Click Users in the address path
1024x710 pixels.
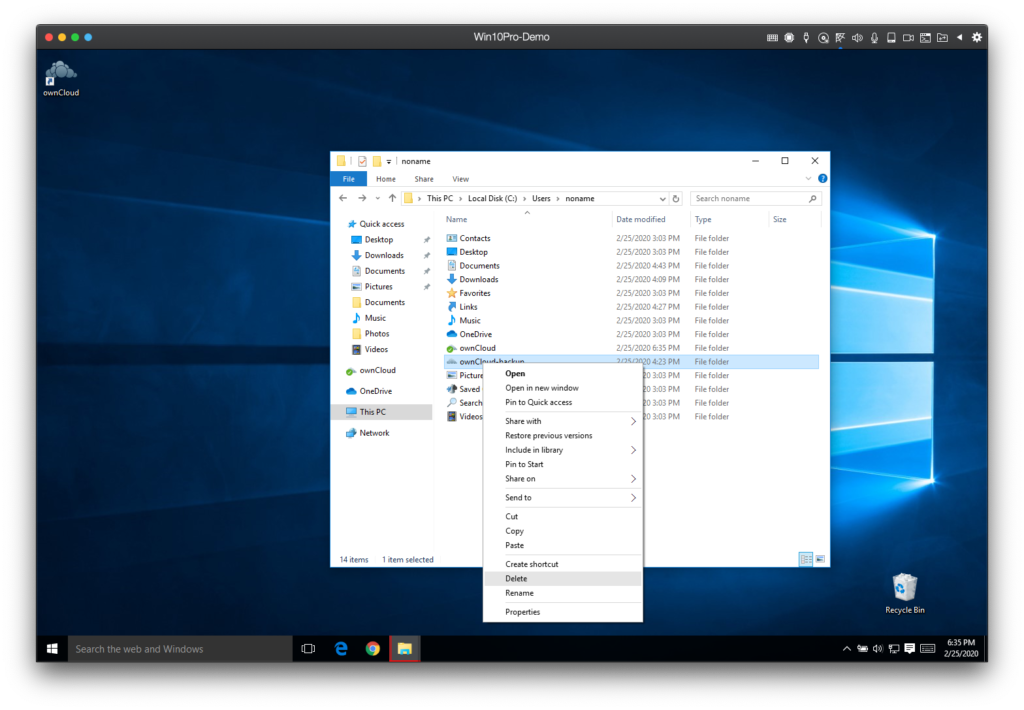541,199
